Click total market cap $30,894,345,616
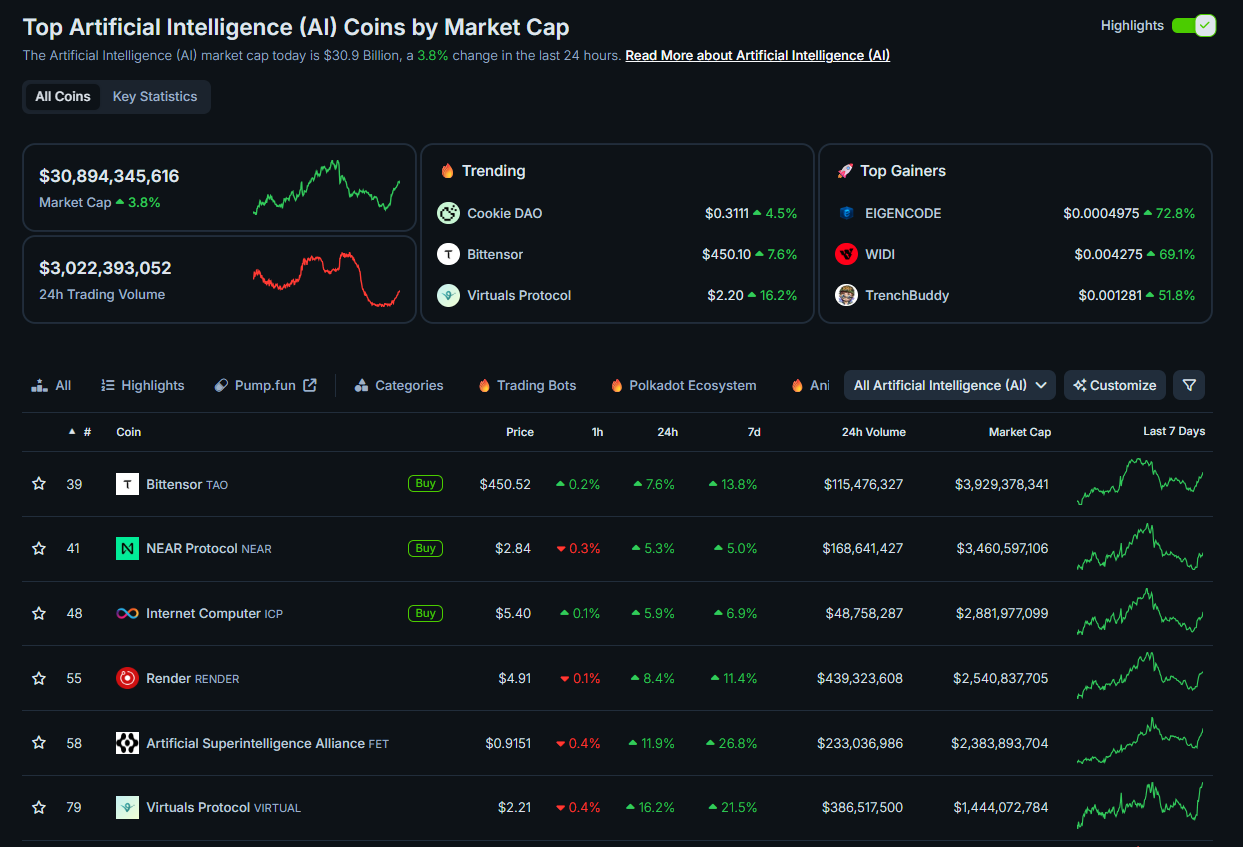This screenshot has width=1243, height=847. 109,176
